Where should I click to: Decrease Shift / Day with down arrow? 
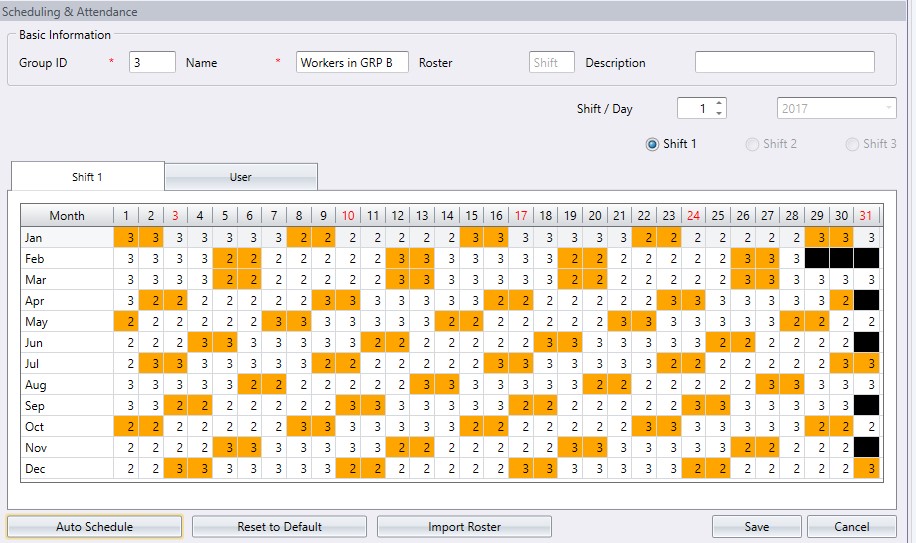pyautogui.click(x=719, y=113)
